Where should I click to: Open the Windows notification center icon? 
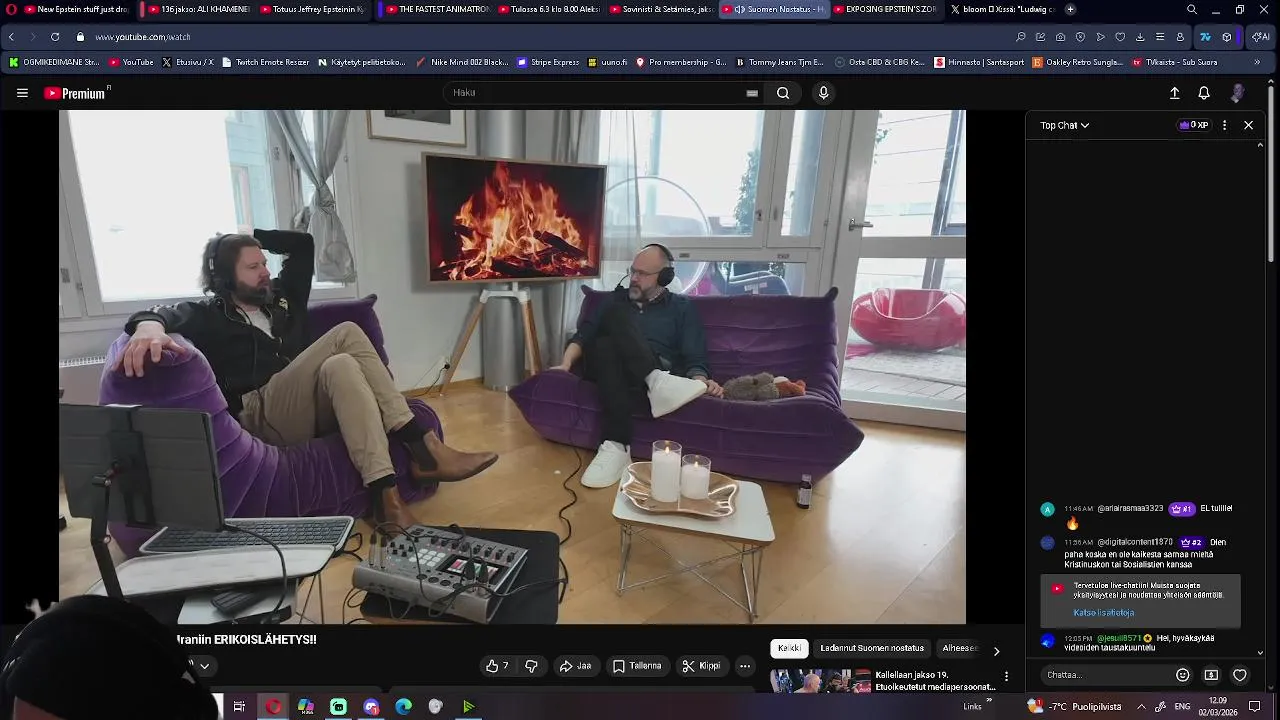point(1255,706)
